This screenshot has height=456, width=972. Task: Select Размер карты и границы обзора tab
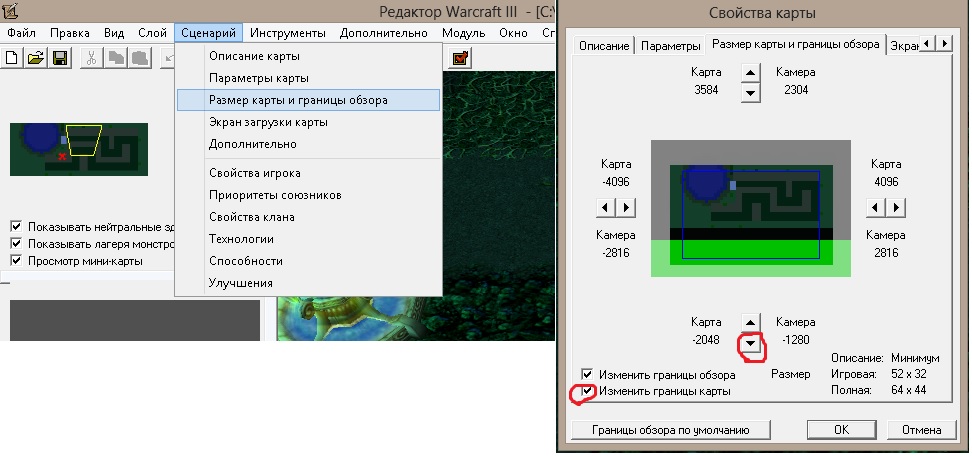(x=795, y=44)
